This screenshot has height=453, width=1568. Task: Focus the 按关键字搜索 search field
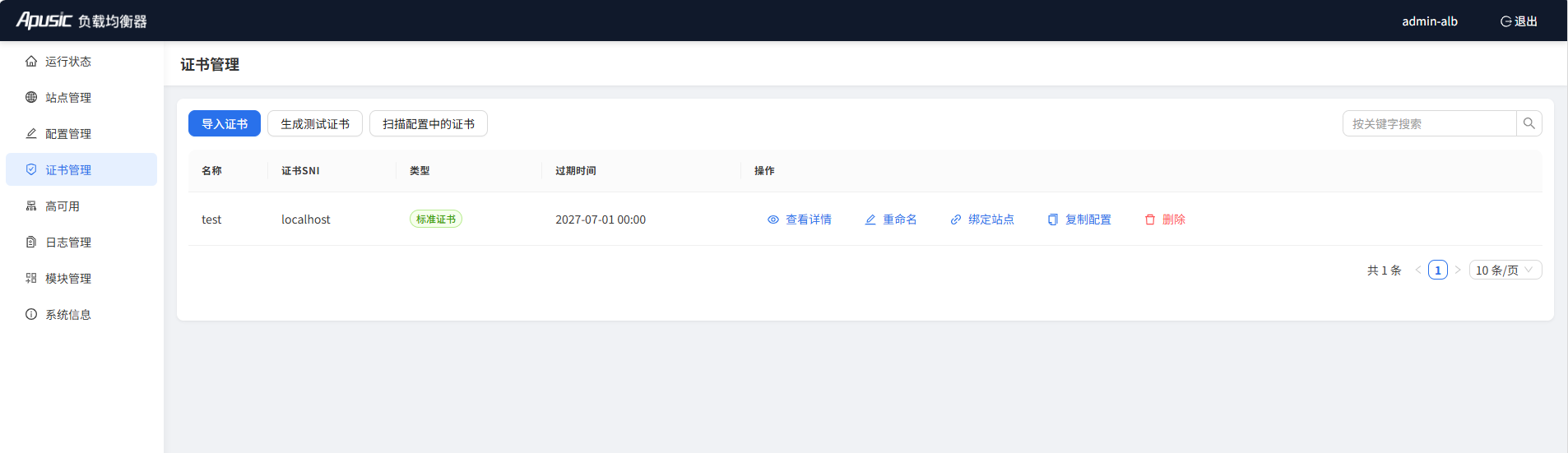(1430, 123)
